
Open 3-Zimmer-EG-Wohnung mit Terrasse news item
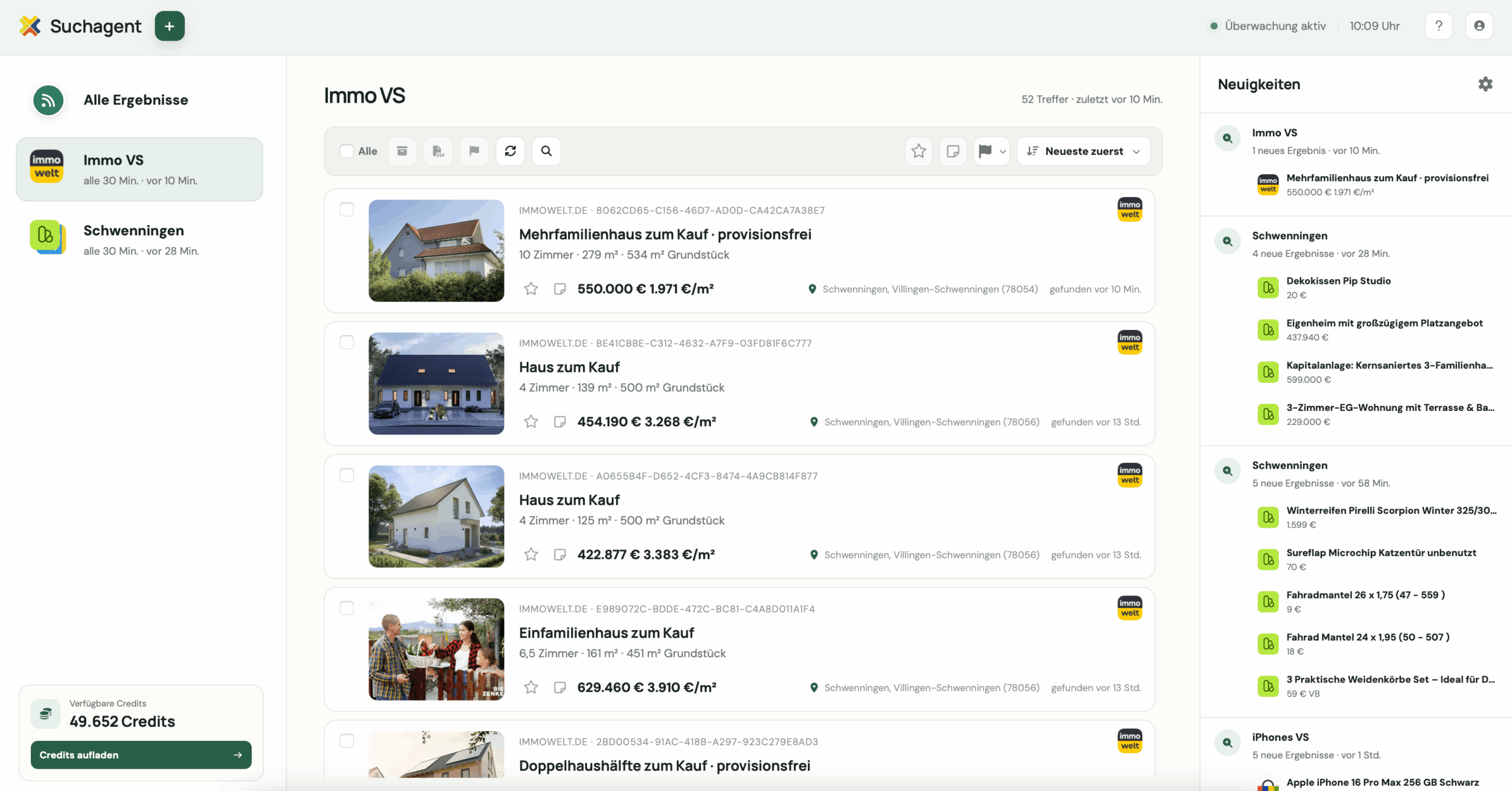(x=1376, y=414)
